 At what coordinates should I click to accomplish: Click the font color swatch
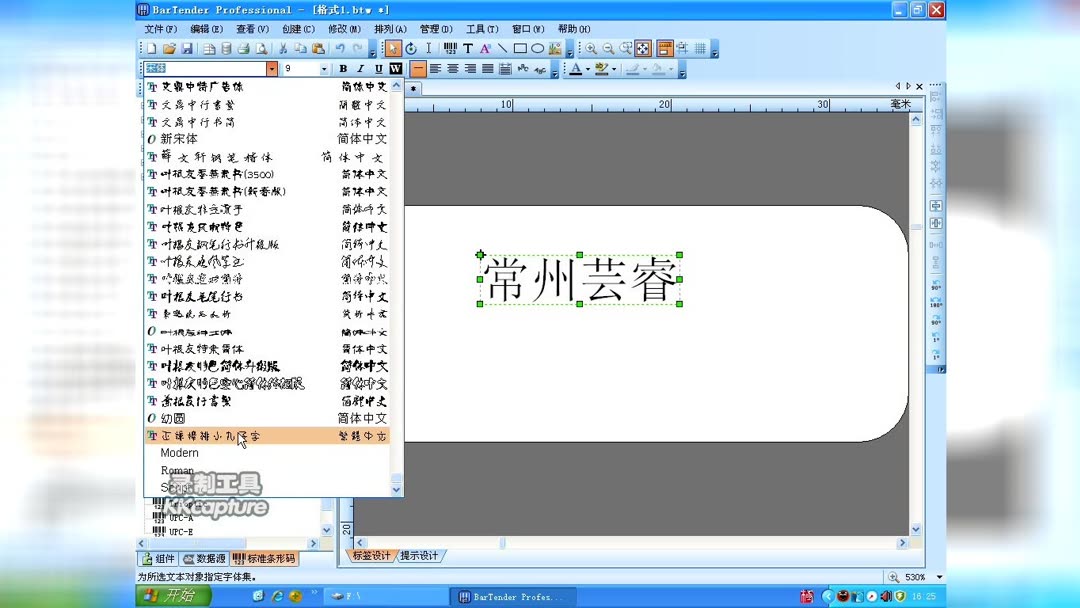575,68
